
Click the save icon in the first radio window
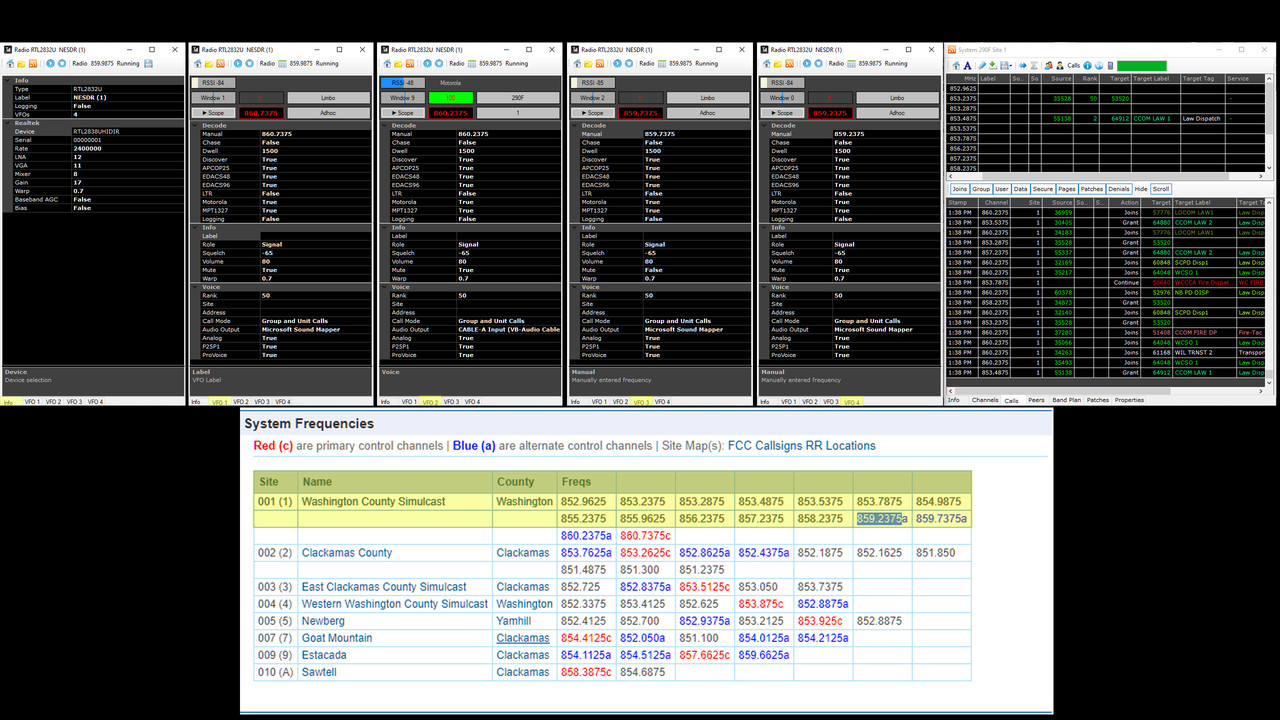pyautogui.click(x=149, y=65)
